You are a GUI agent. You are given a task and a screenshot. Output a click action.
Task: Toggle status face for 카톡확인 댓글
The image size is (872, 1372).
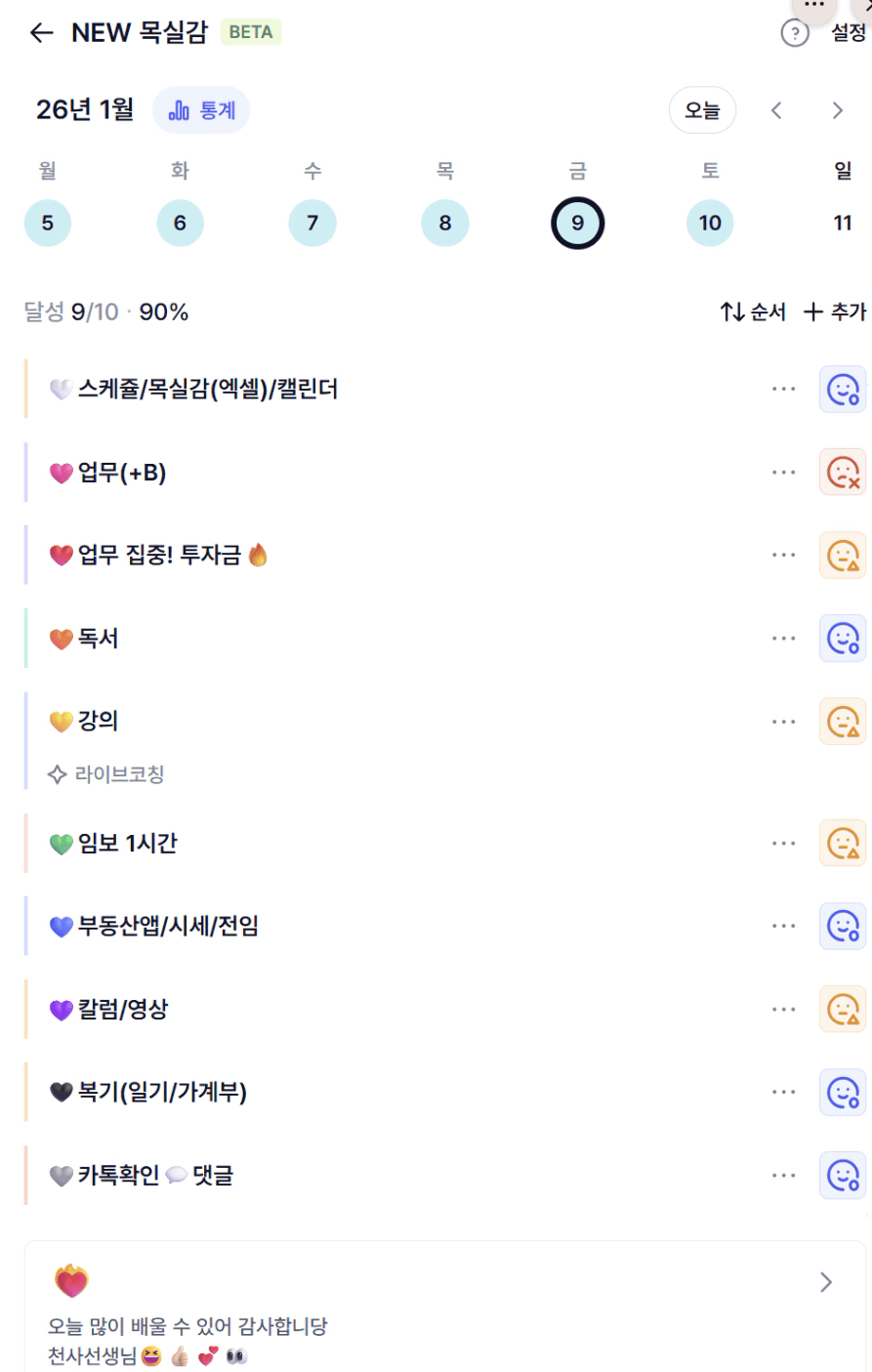coord(842,1175)
